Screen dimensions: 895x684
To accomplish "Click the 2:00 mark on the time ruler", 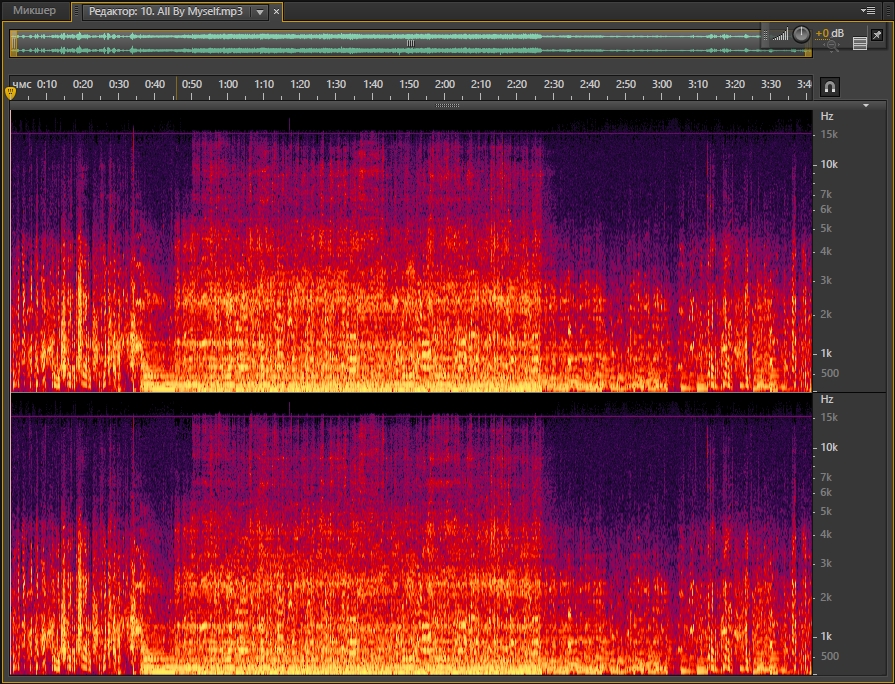I will [445, 84].
